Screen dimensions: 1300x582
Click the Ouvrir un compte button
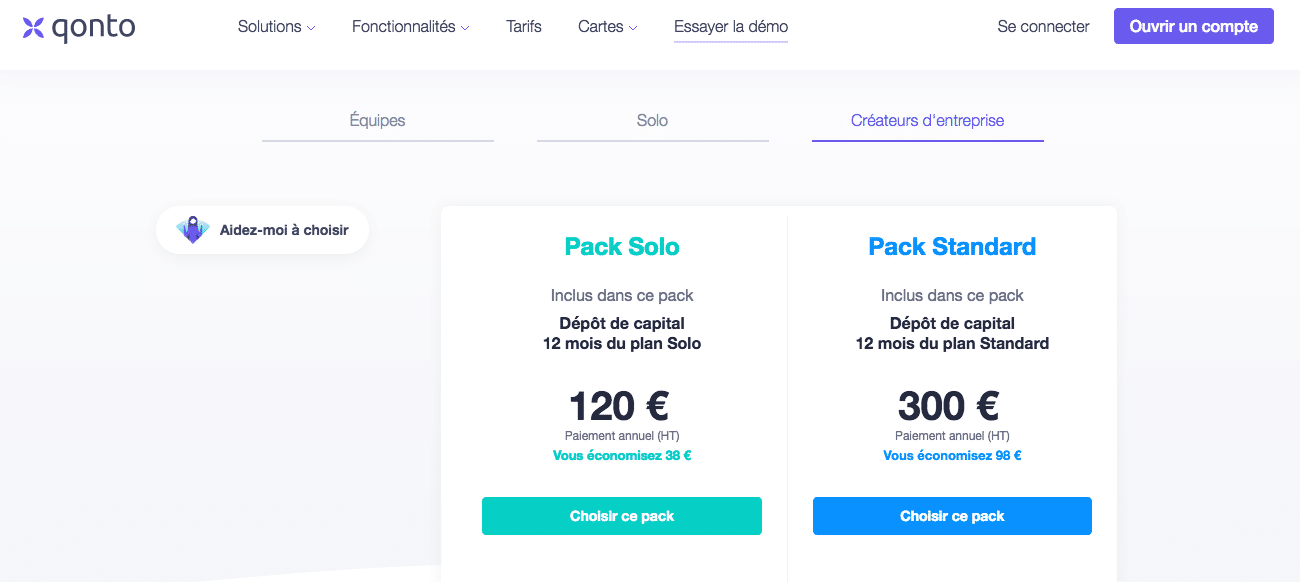[x=1194, y=27]
